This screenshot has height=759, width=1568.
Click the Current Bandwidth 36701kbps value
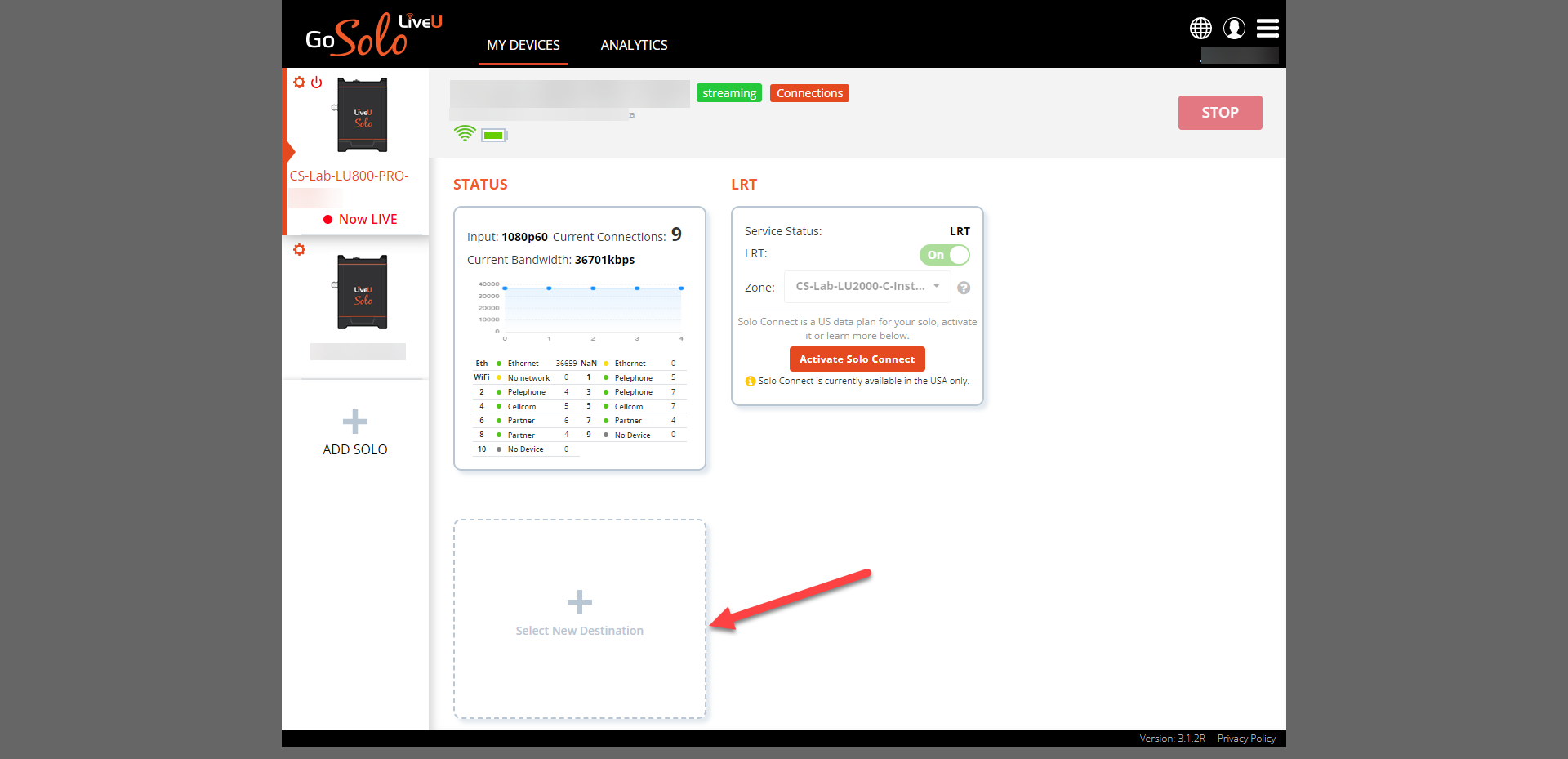click(x=604, y=260)
